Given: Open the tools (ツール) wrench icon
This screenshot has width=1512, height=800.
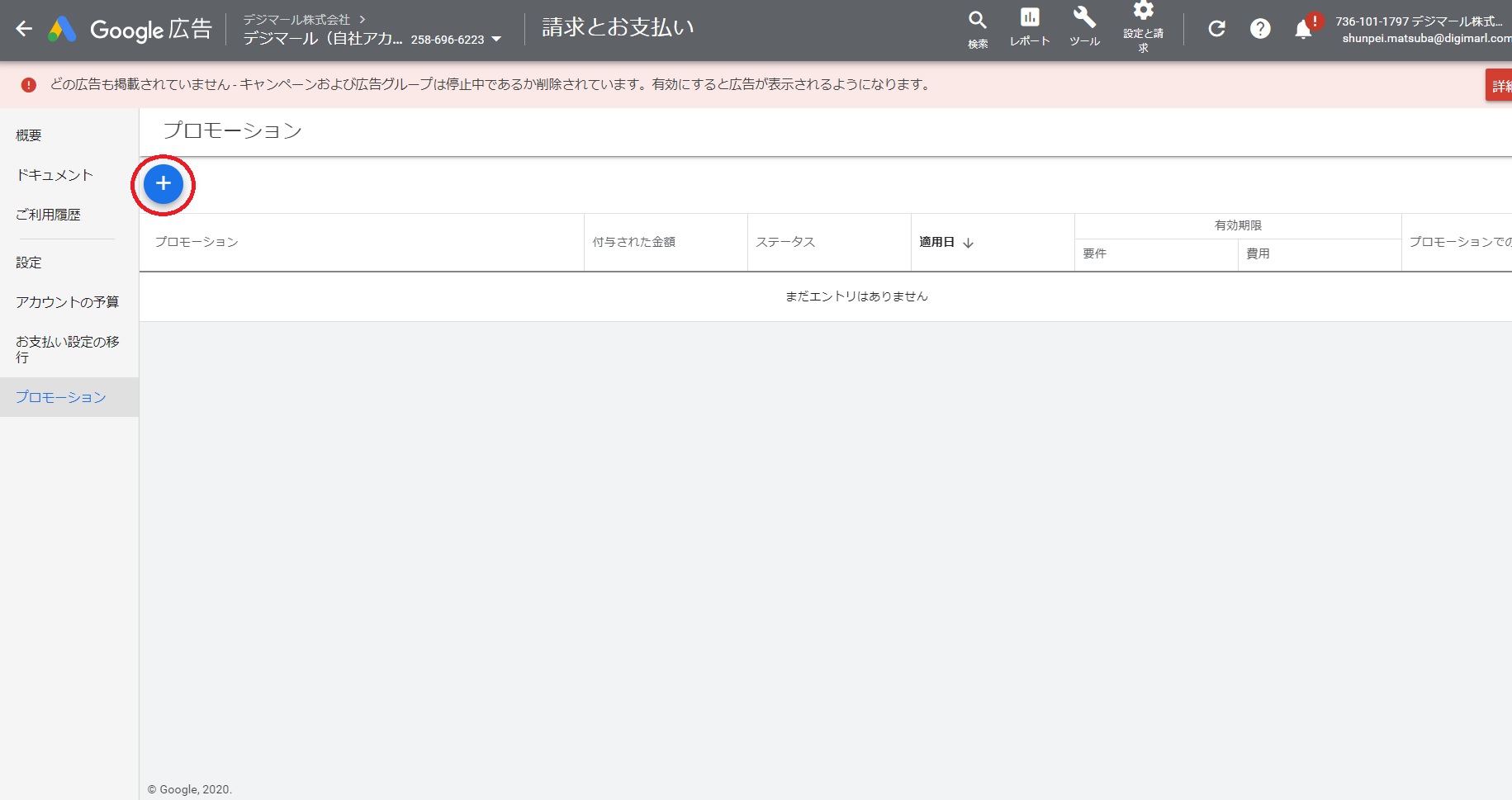Looking at the screenshot, I should [x=1084, y=27].
